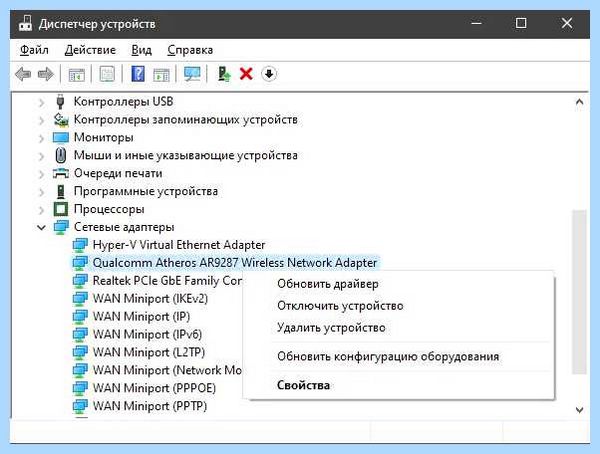Click the Сетевые адаптеры category icon
The image size is (600, 454).
tap(61, 227)
